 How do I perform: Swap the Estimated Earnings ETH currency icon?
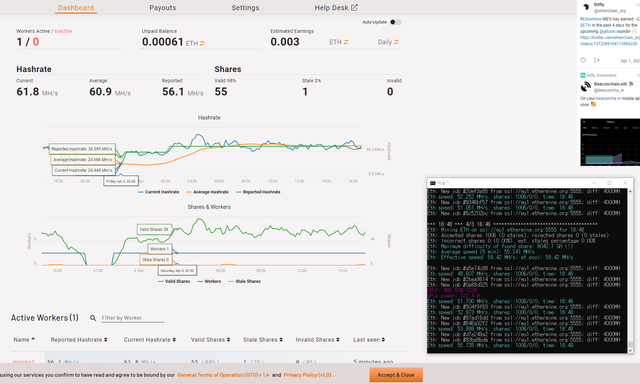coord(346,42)
